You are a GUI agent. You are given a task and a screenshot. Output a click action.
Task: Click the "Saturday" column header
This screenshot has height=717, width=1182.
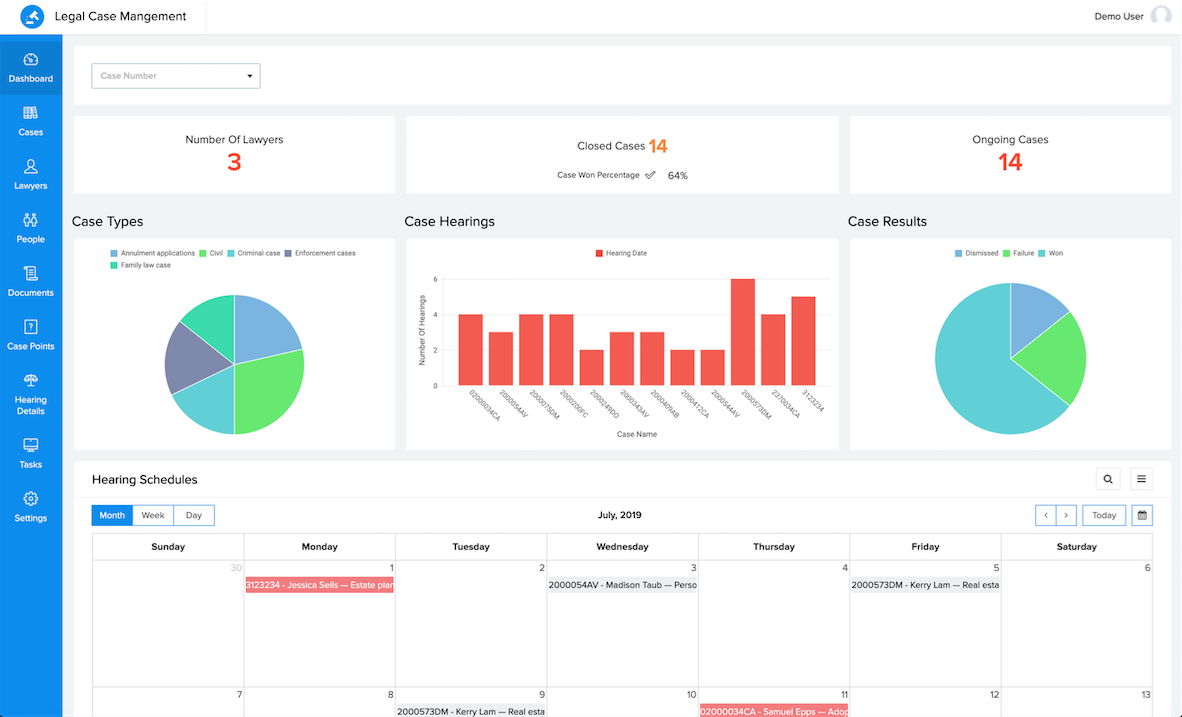pos(1076,547)
